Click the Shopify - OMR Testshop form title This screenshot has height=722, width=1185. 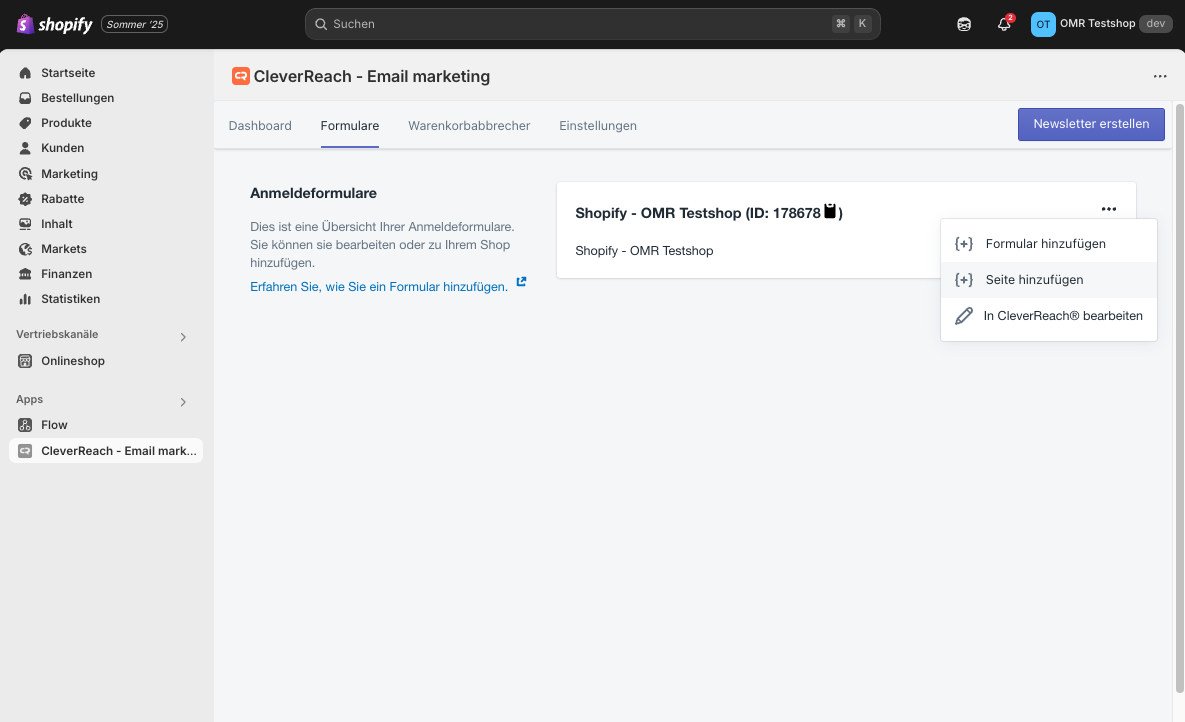709,213
